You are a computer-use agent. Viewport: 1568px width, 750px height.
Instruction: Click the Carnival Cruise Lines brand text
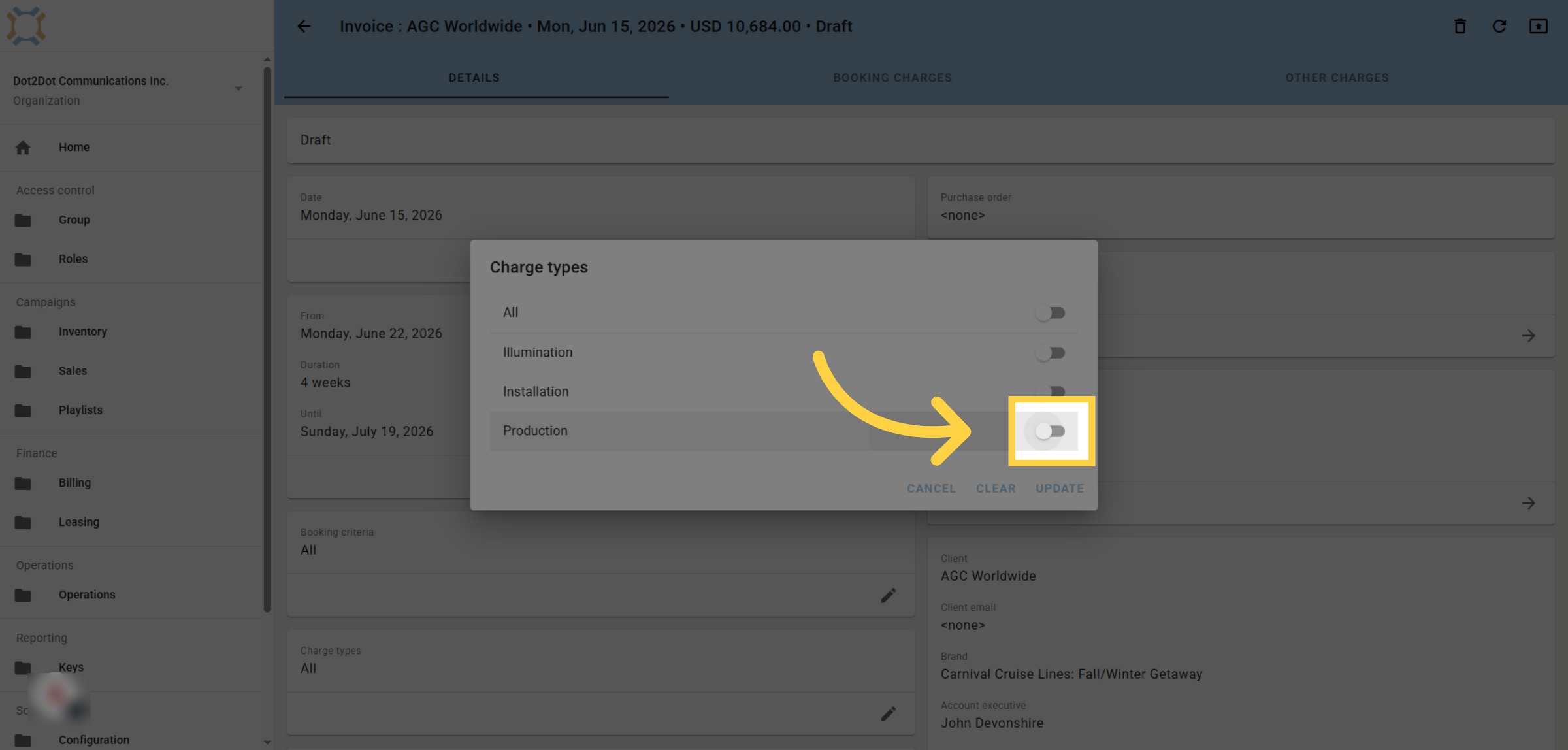(1071, 674)
